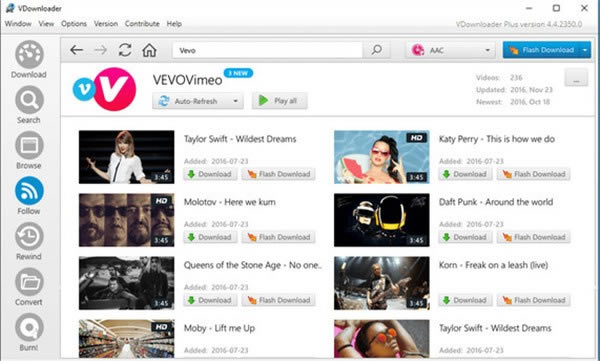The height and width of the screenshot is (361, 600).
Task: Open the Download section in sidebar
Action: [x=29, y=59]
